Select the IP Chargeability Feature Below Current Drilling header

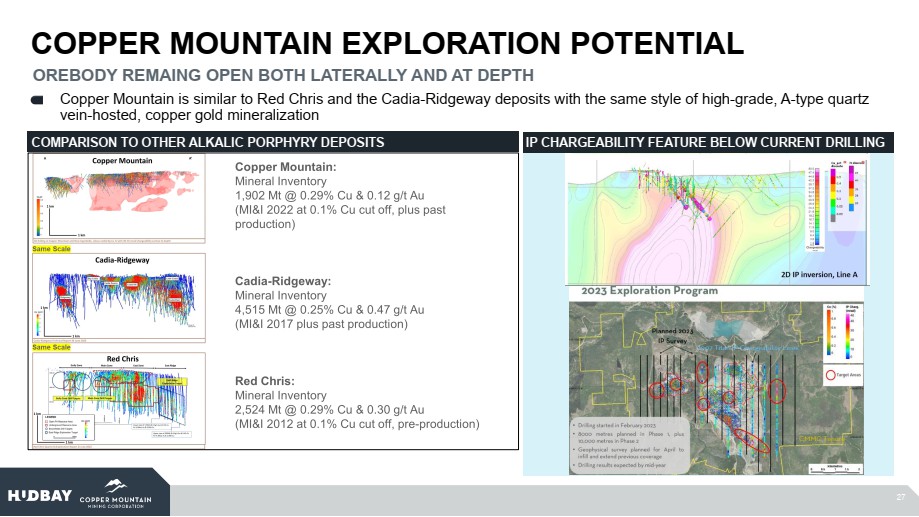pos(704,142)
